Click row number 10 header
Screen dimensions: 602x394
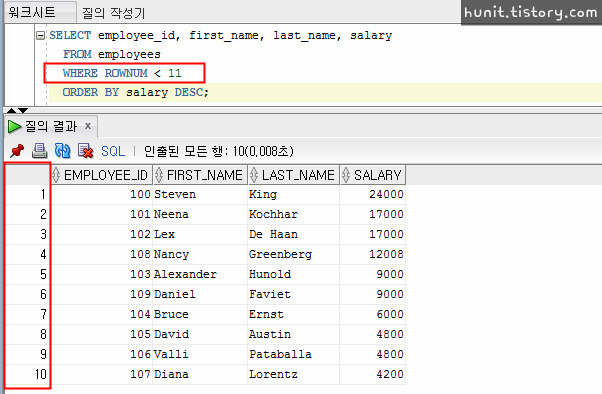[x=28, y=374]
